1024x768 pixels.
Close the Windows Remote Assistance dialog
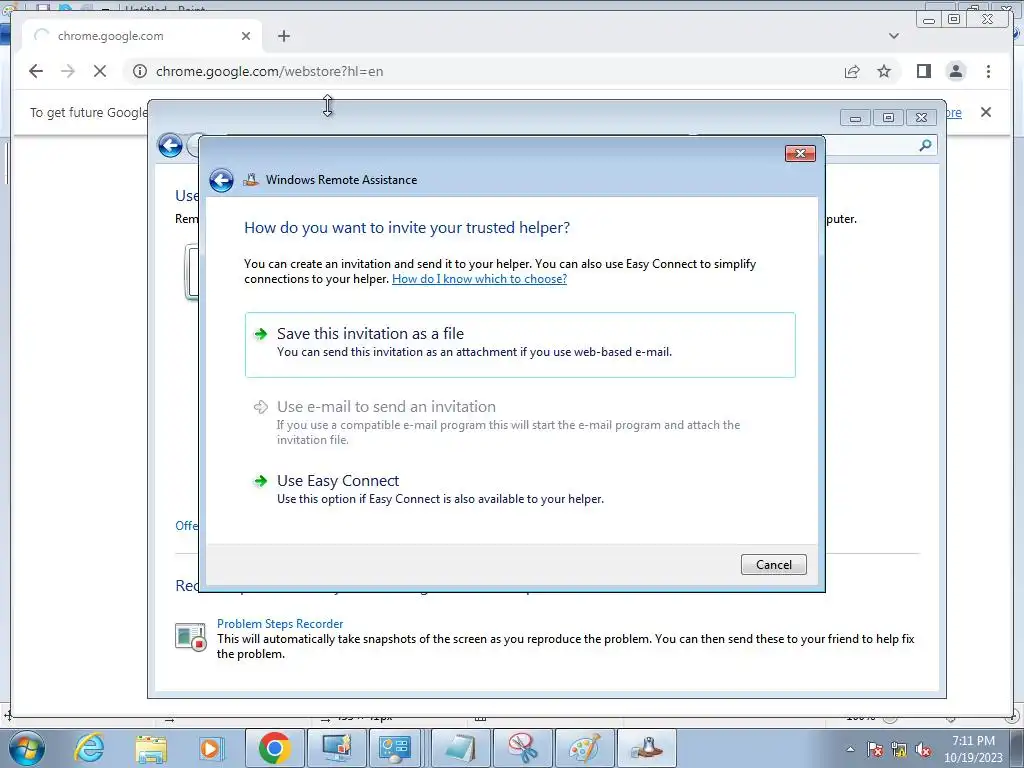[x=800, y=153]
